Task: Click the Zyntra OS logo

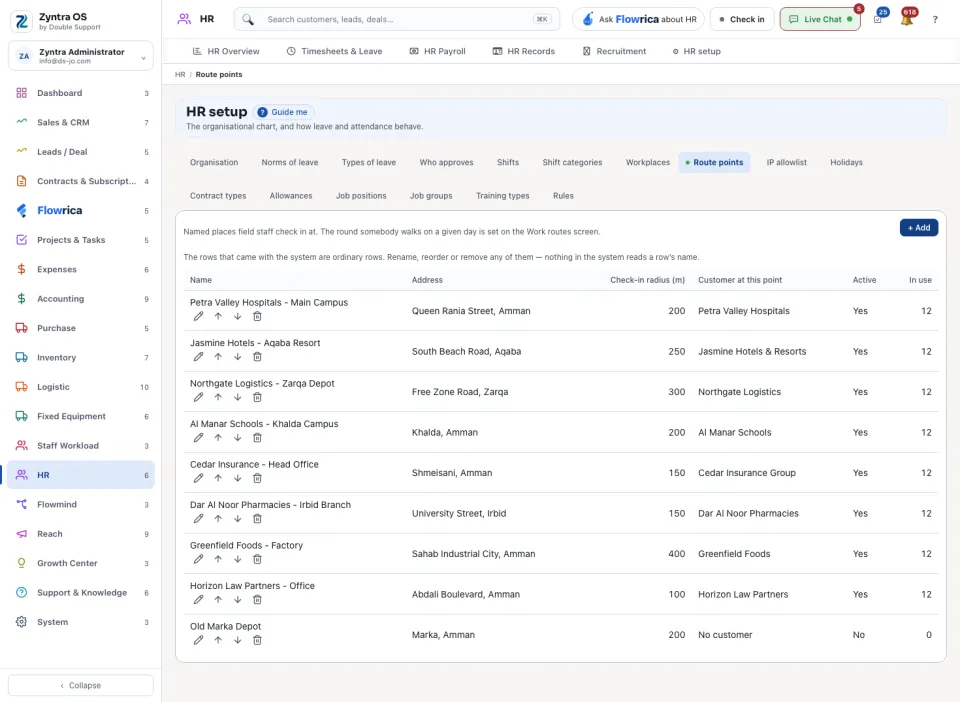Action: point(21,21)
